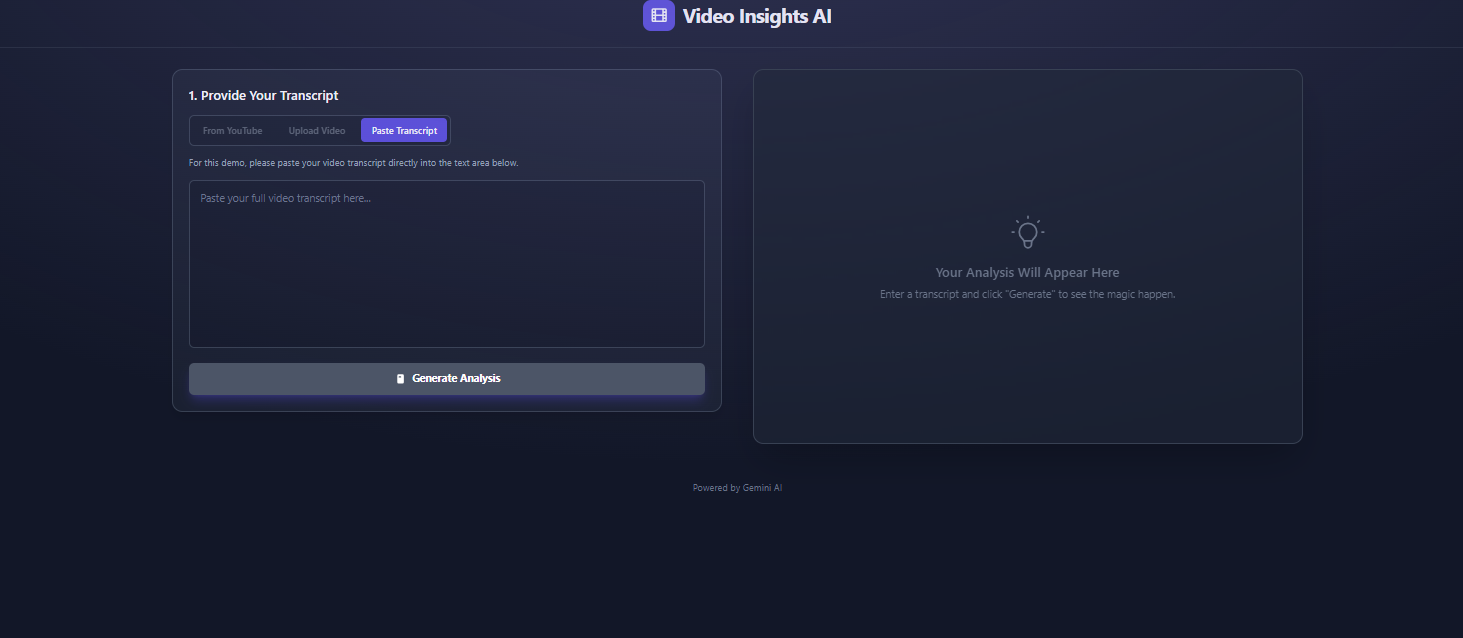Open the Upload Video tab
Viewport: 1463px width, 638px height.
[x=317, y=130]
